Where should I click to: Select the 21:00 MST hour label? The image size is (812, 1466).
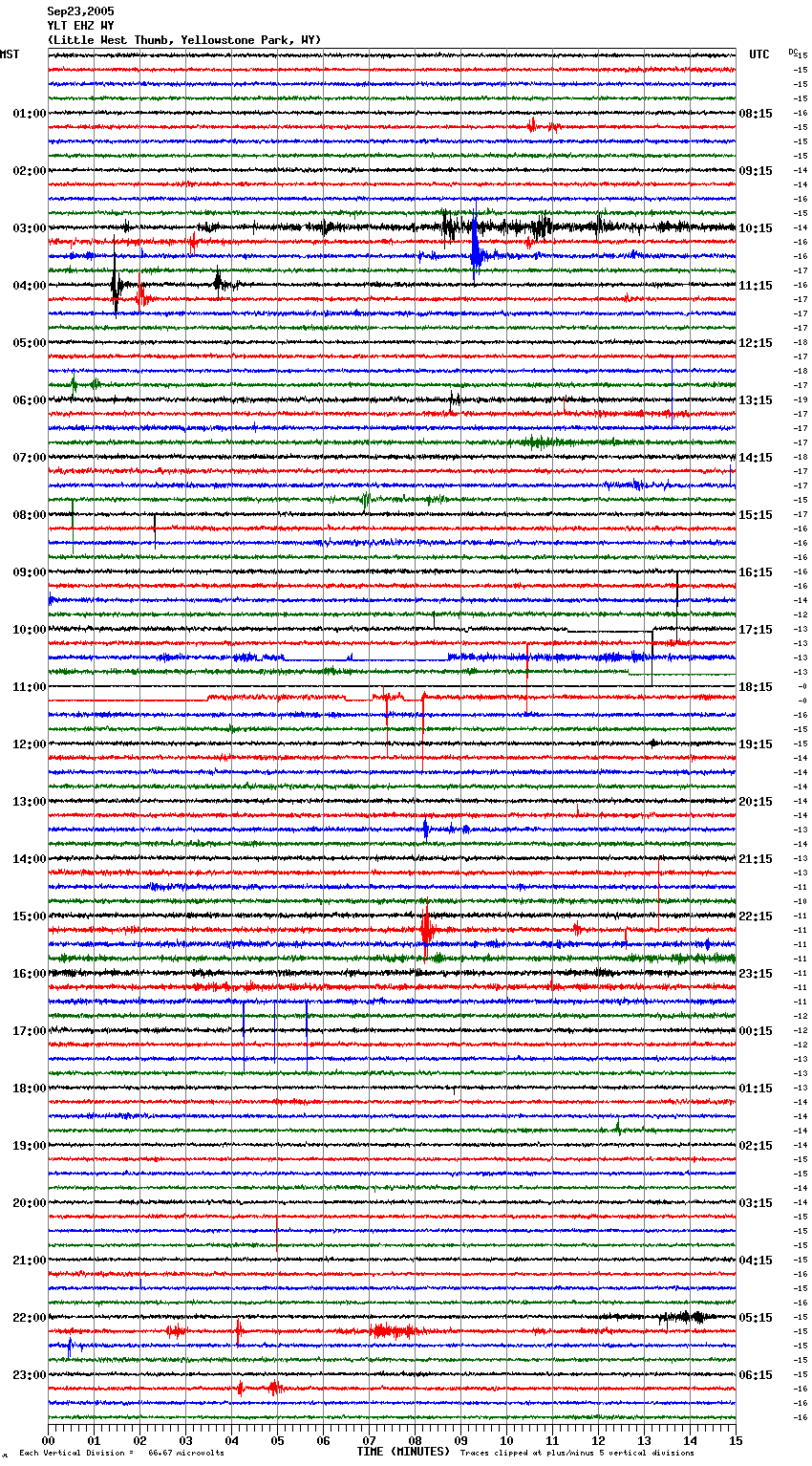pos(30,1261)
